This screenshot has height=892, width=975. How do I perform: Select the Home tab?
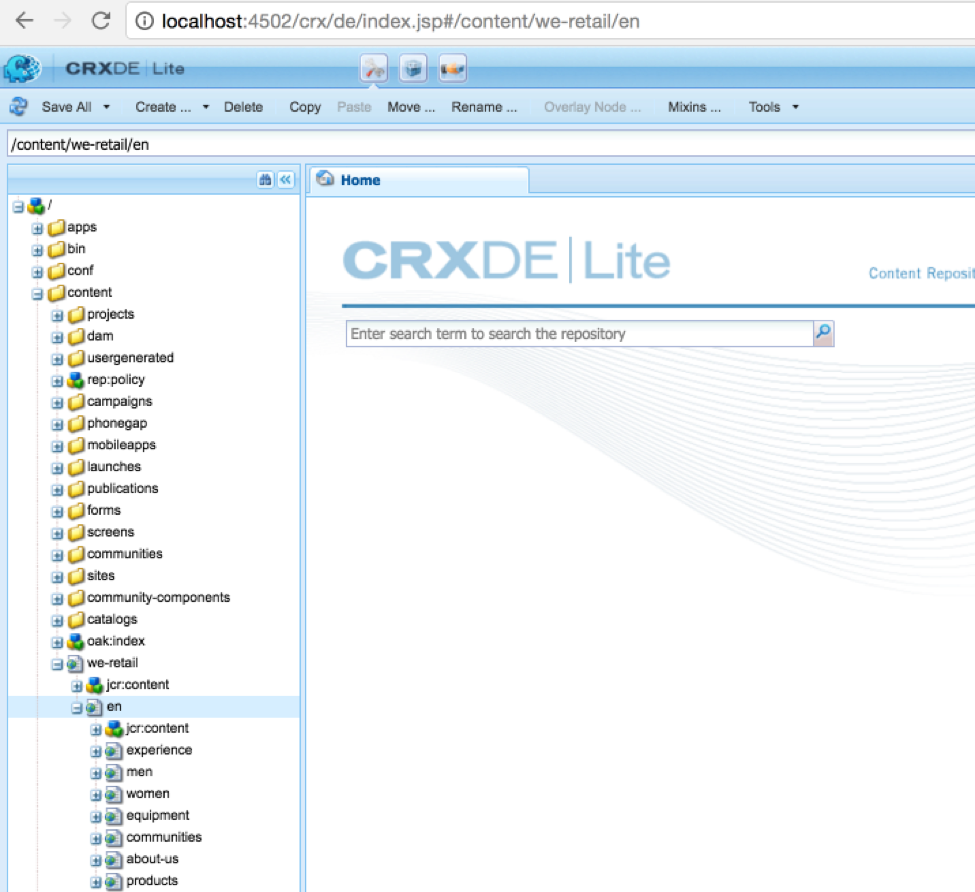tap(360, 180)
